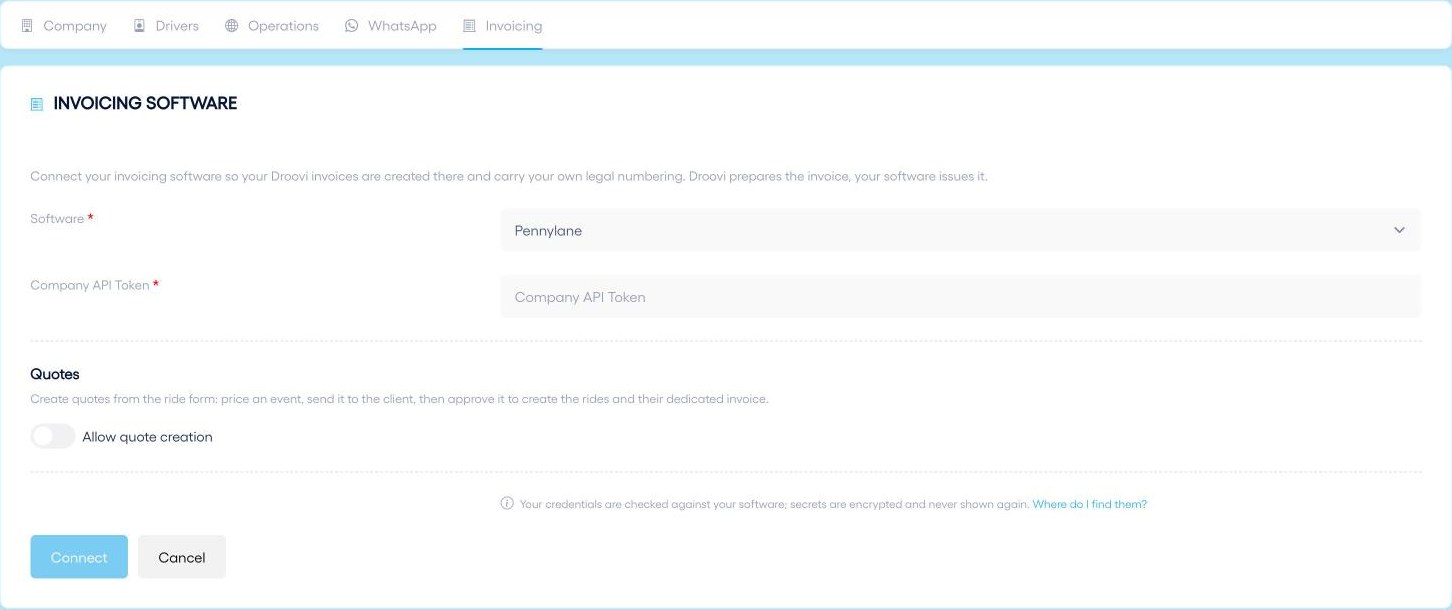Screen dimensions: 1452x610
Task: Select the Invoicing tab
Action: [502, 26]
